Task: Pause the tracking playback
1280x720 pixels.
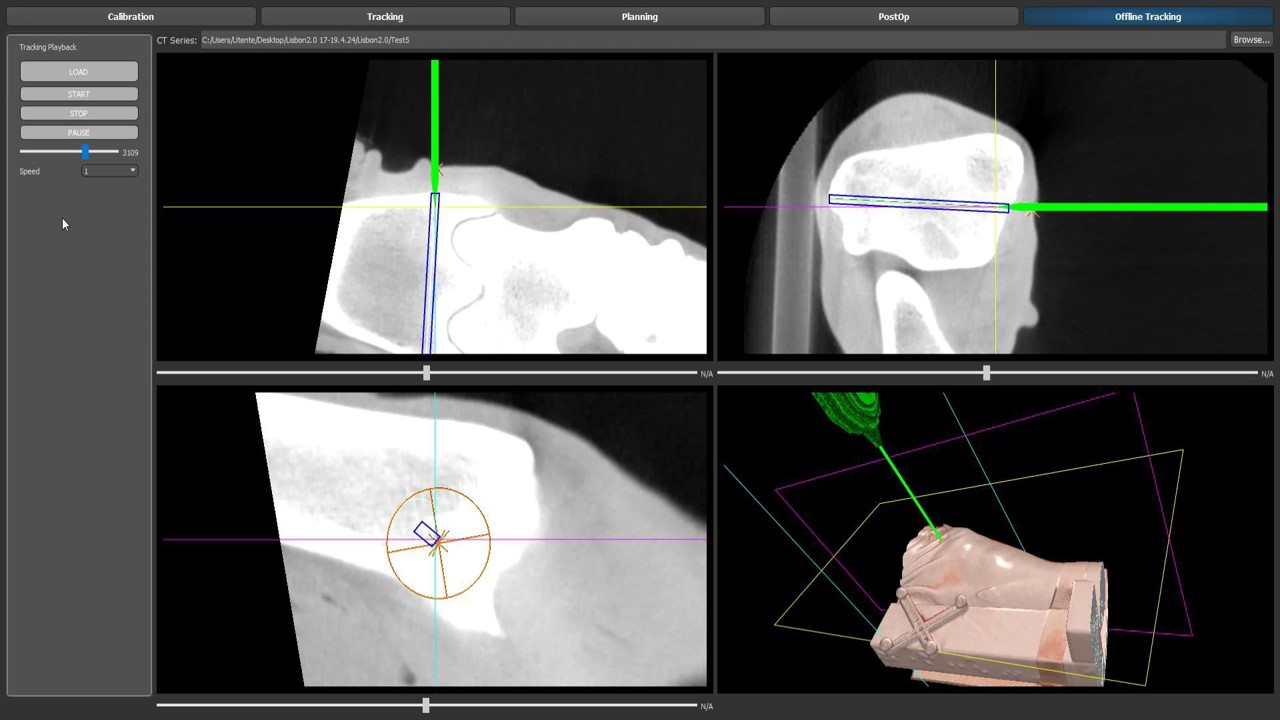Action: point(79,132)
